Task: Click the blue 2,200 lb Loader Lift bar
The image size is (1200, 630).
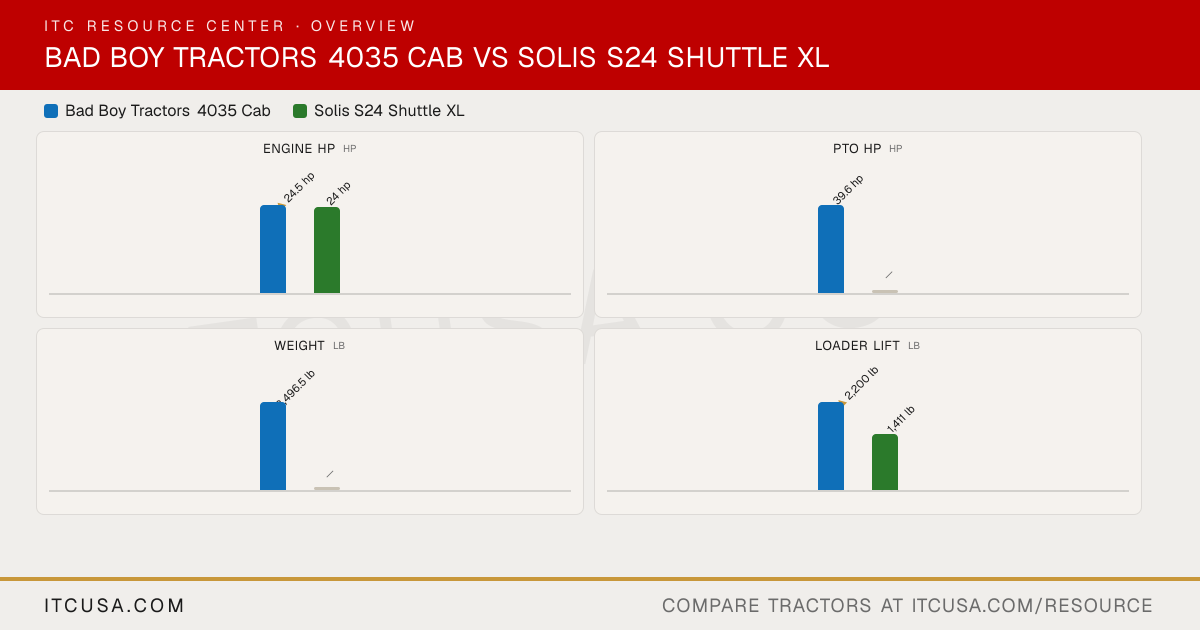Action: 831,446
